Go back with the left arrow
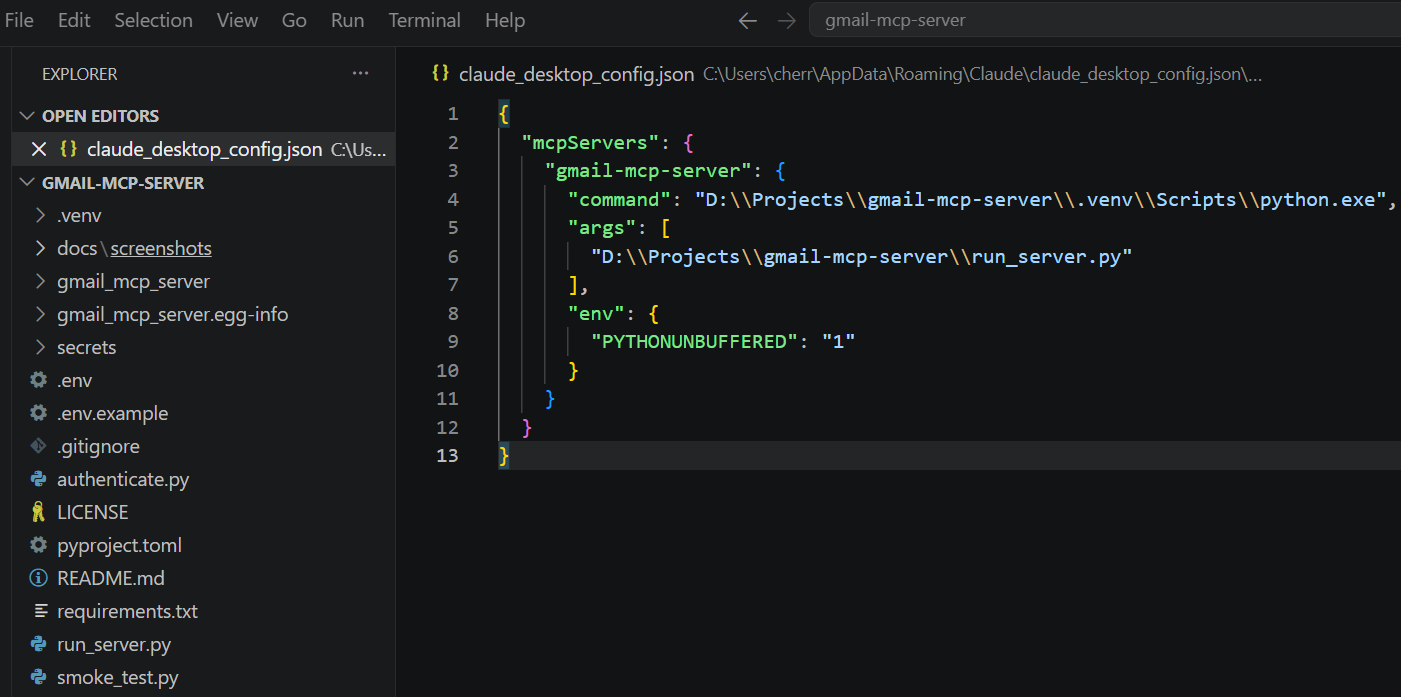The width and height of the screenshot is (1401, 697). coord(747,21)
